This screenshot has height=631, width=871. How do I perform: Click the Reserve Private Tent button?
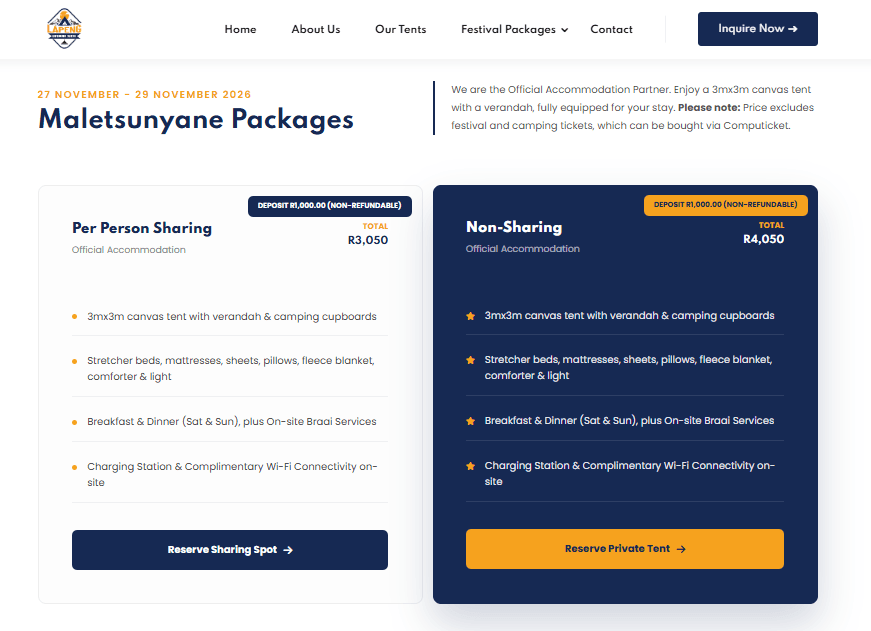click(624, 549)
